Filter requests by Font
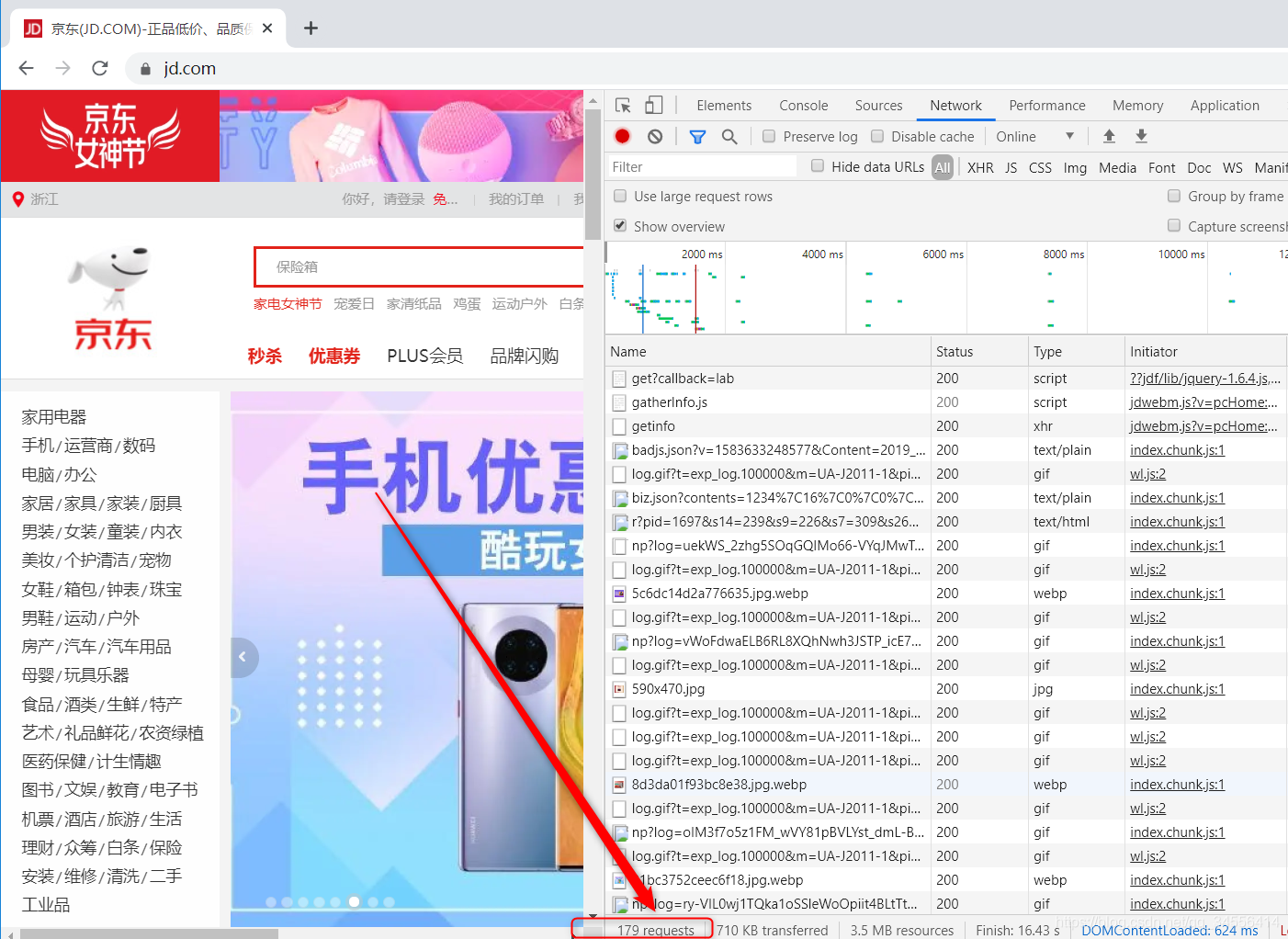Screen dimensions: 1288x939 [x=1162, y=167]
